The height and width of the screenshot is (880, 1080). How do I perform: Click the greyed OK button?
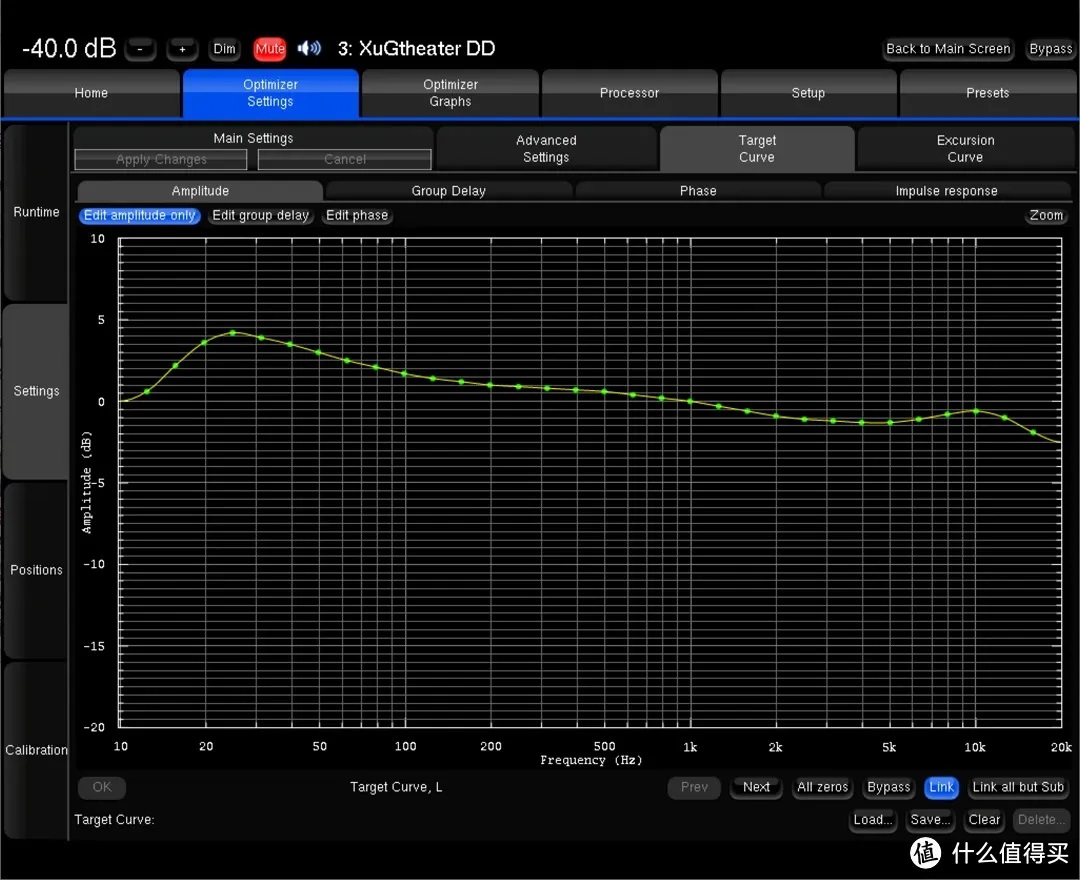point(102,787)
